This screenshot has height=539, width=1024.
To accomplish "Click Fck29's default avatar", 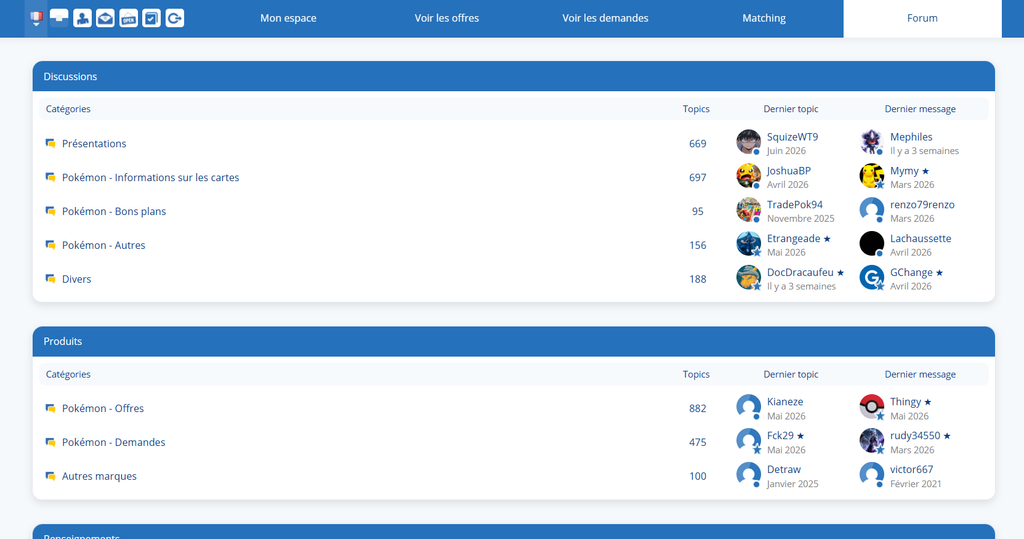I will (748, 441).
